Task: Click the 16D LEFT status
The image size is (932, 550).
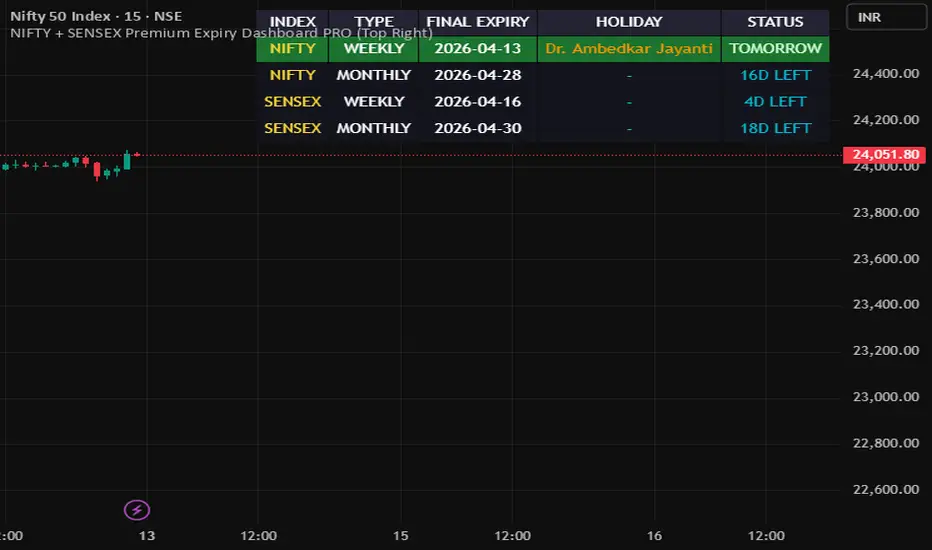Action: [775, 75]
